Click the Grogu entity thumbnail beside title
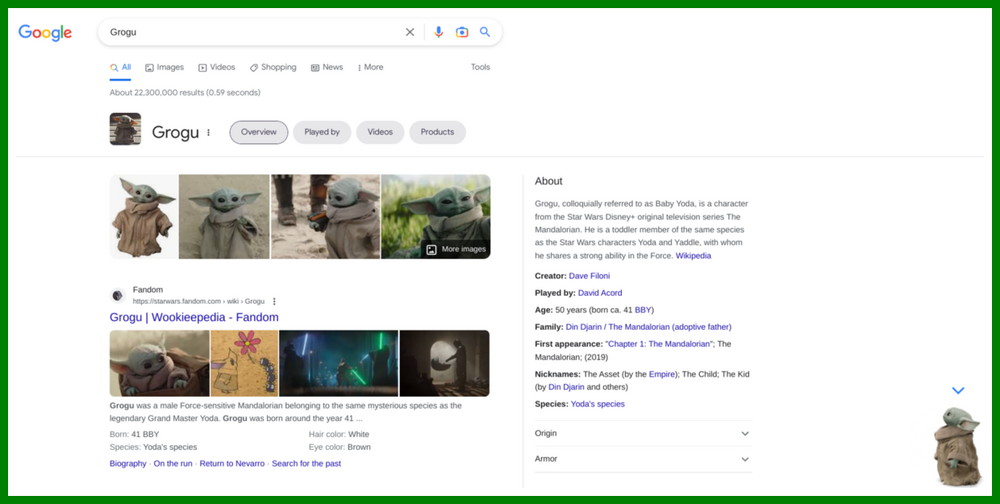The image size is (1000, 504). [x=125, y=129]
